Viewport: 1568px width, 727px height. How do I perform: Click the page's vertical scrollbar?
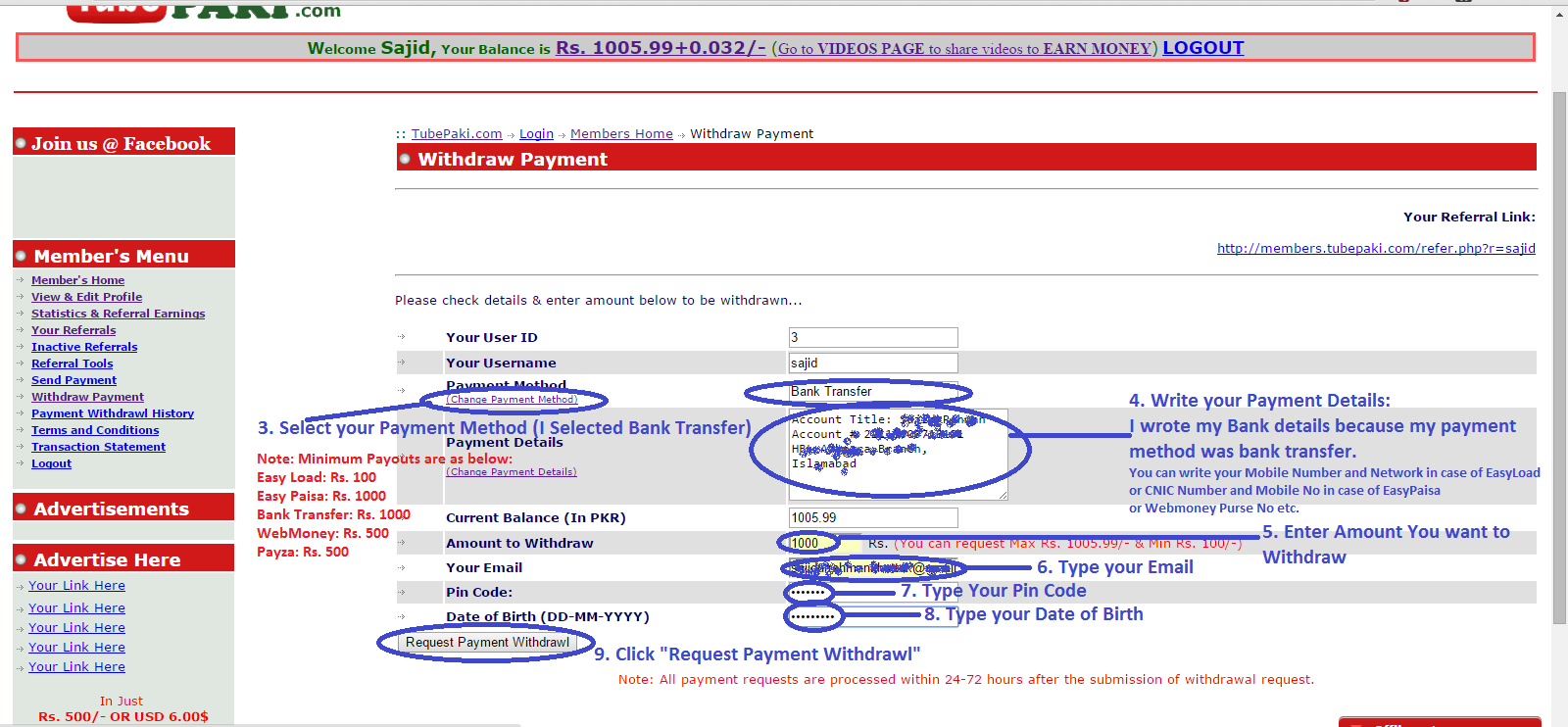(x=1559, y=359)
